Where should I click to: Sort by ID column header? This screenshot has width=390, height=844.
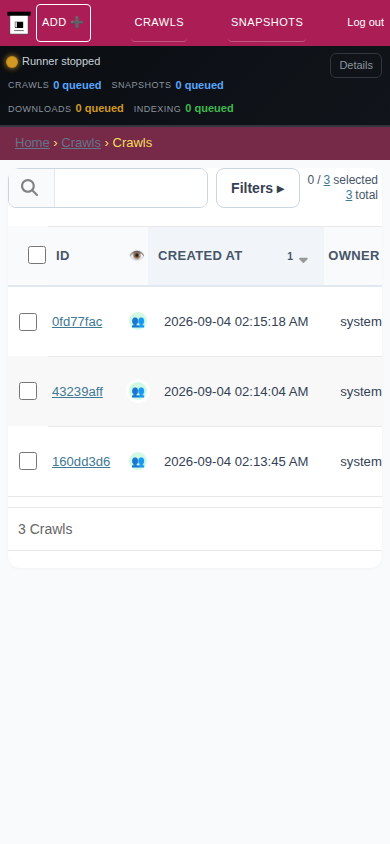pos(62,256)
